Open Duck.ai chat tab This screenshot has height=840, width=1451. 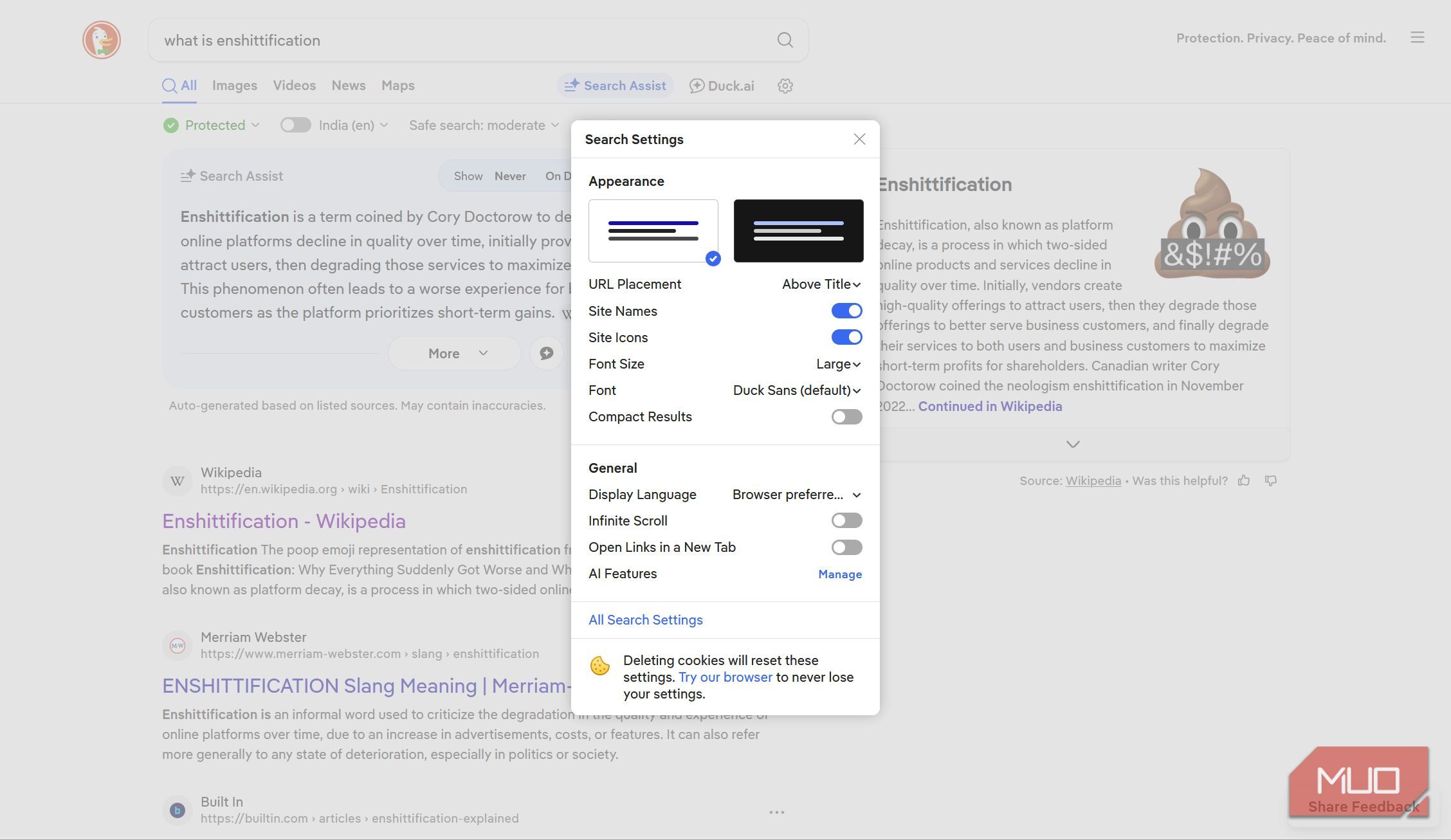click(722, 86)
